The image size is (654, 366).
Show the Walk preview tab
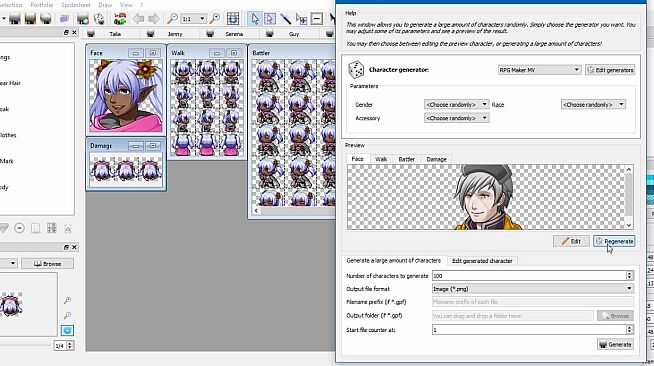pos(381,159)
